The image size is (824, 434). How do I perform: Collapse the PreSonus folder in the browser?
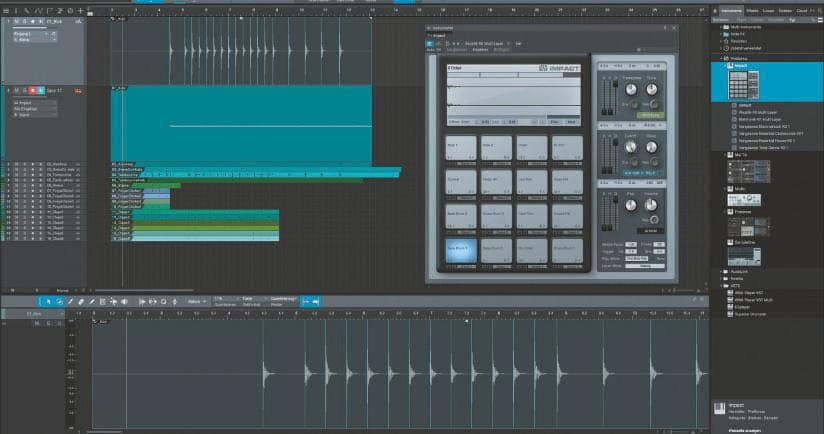[x=722, y=59]
